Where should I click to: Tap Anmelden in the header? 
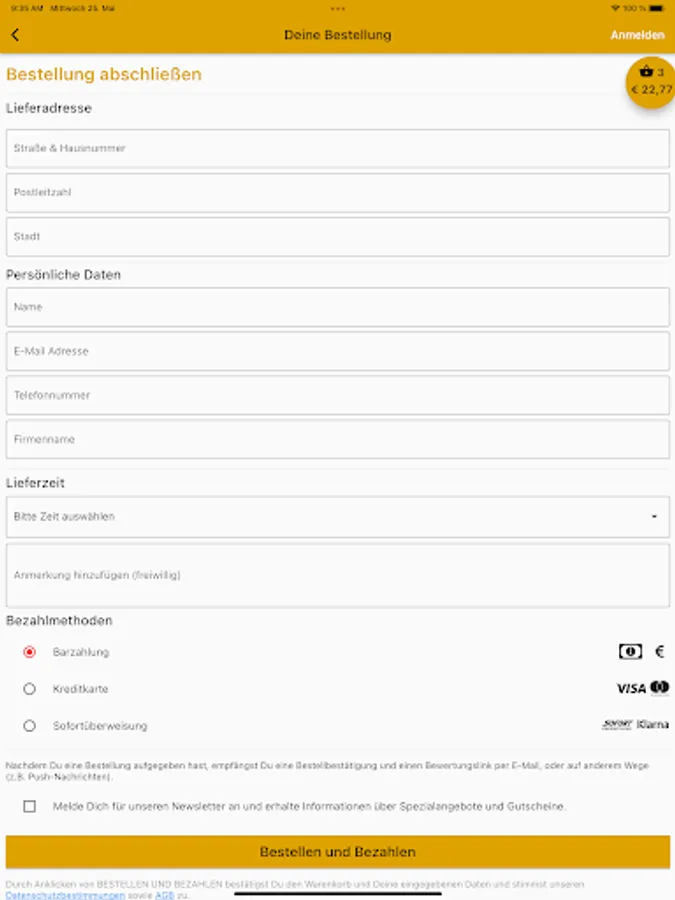tap(637, 35)
